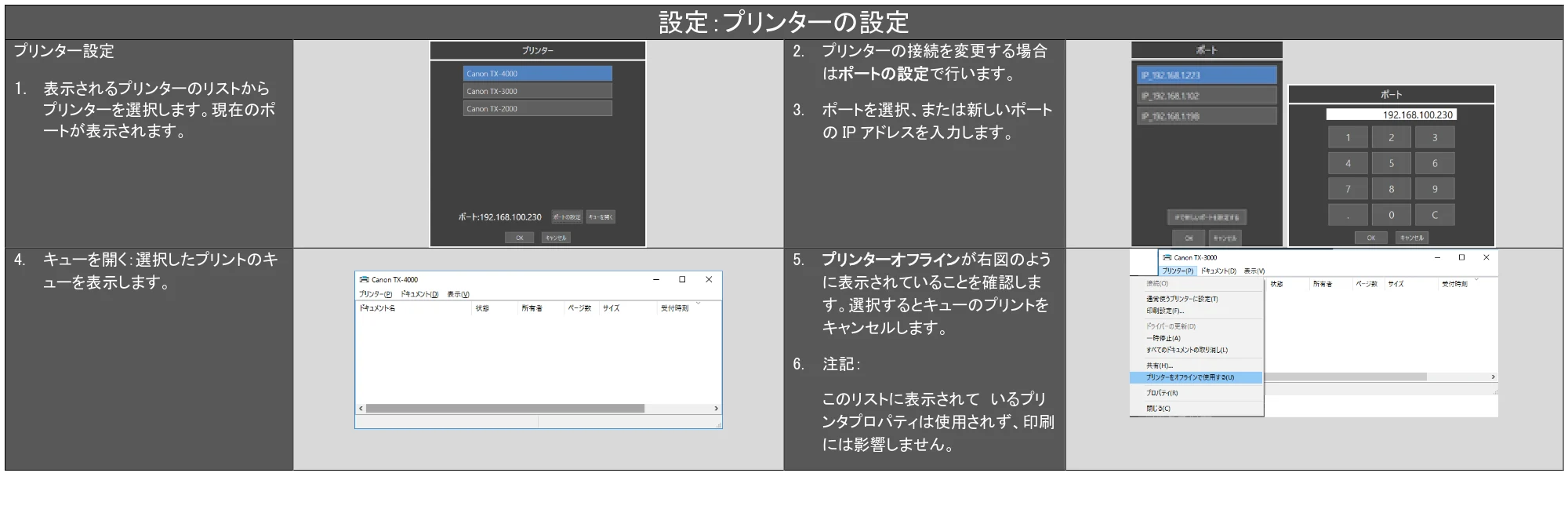Image resolution: width=1568 pixels, height=531 pixels.
Task: Open プリンター(P) menu in Canon TX-4000 window
Action: (x=376, y=294)
